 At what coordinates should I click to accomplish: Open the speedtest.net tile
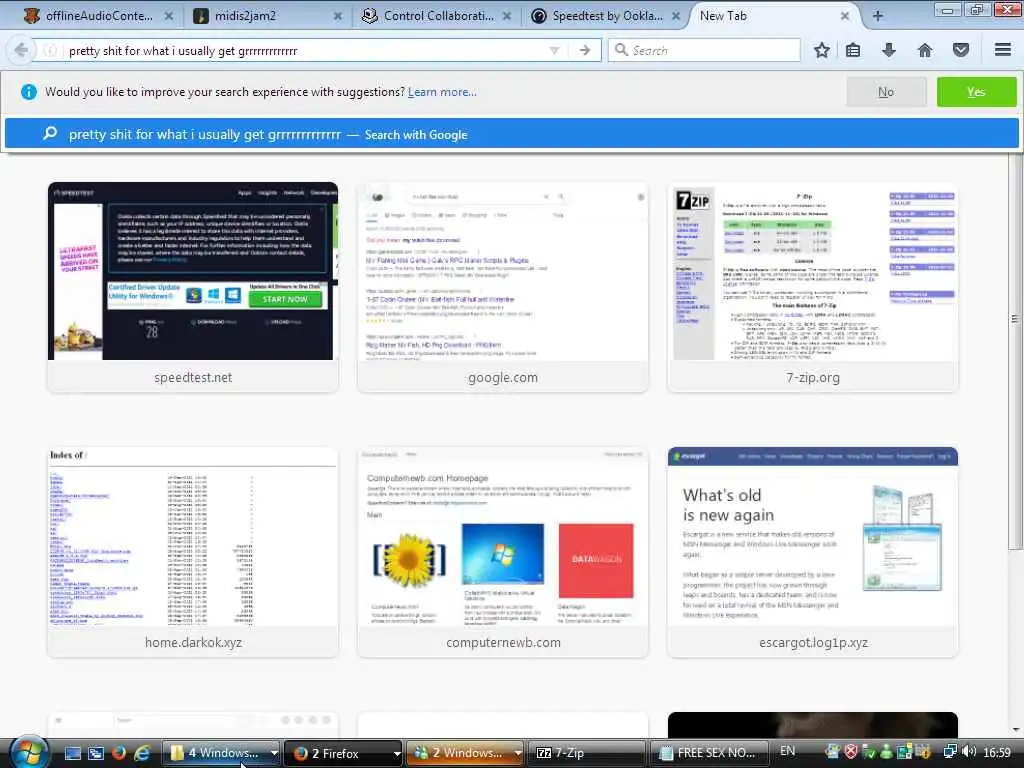coord(193,287)
